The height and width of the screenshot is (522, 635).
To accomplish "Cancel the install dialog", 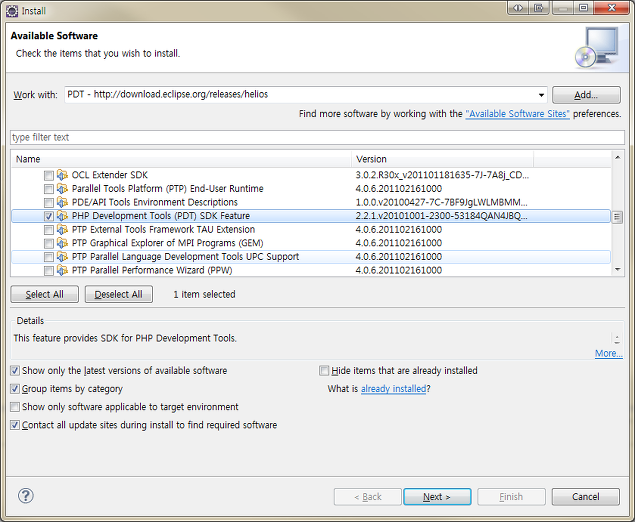I will [586, 496].
